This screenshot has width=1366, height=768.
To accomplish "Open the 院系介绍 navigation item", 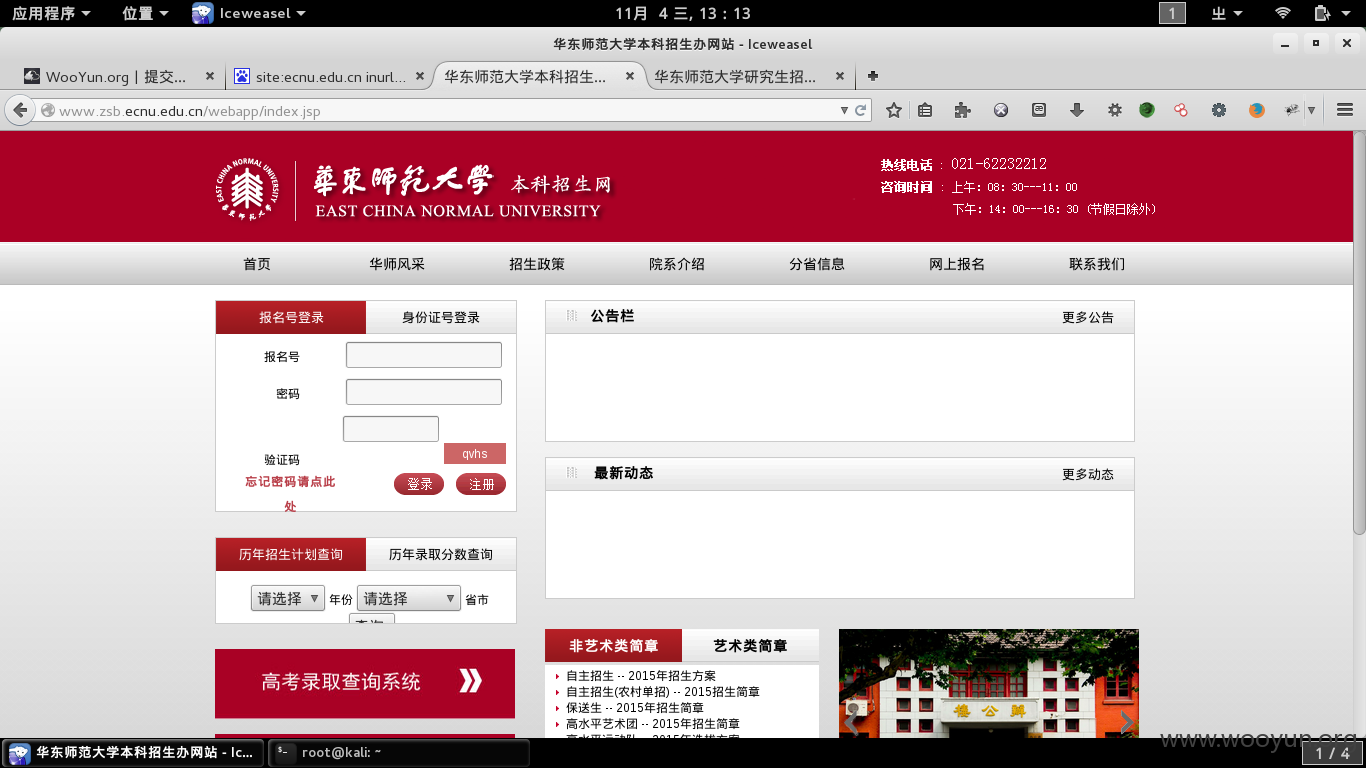I will [x=677, y=264].
